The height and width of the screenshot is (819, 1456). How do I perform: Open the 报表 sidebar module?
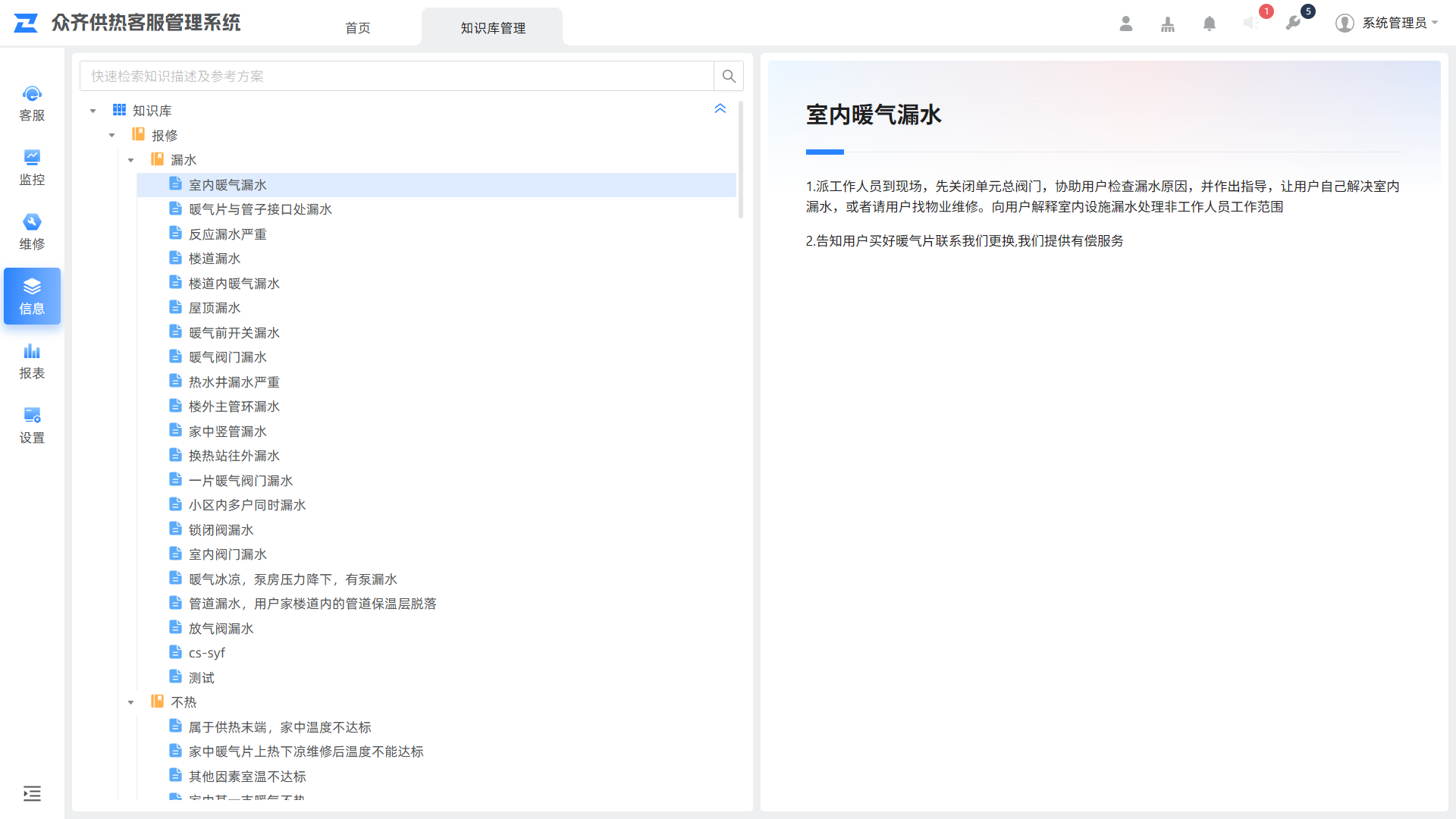coord(32,361)
